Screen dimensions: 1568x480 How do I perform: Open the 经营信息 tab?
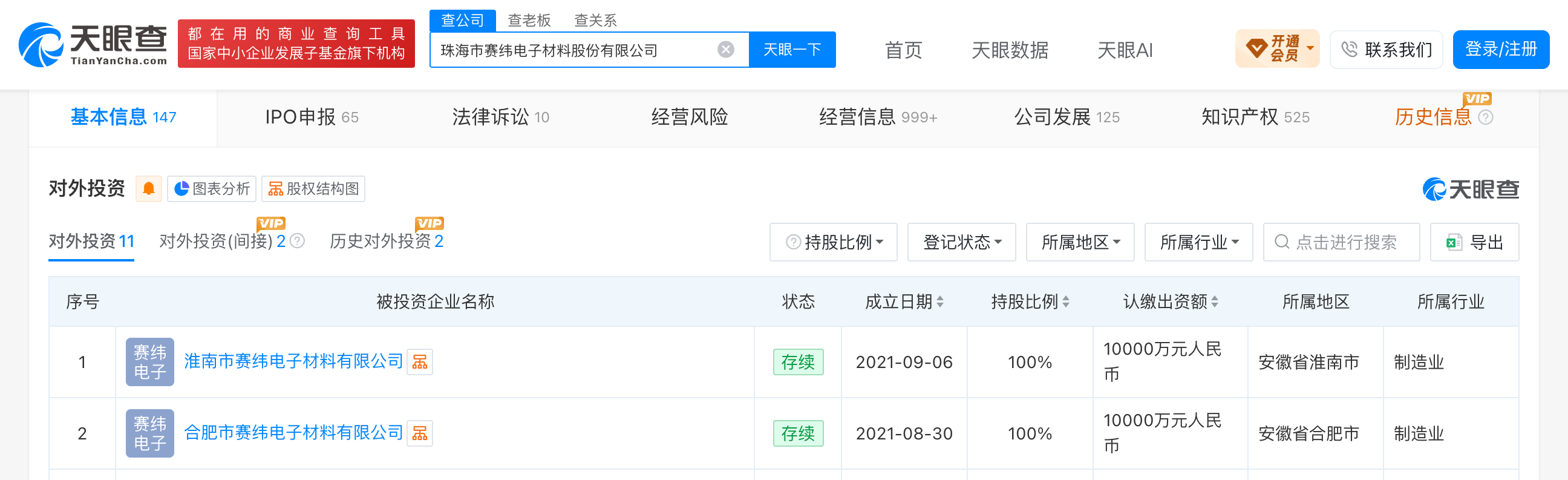878,117
